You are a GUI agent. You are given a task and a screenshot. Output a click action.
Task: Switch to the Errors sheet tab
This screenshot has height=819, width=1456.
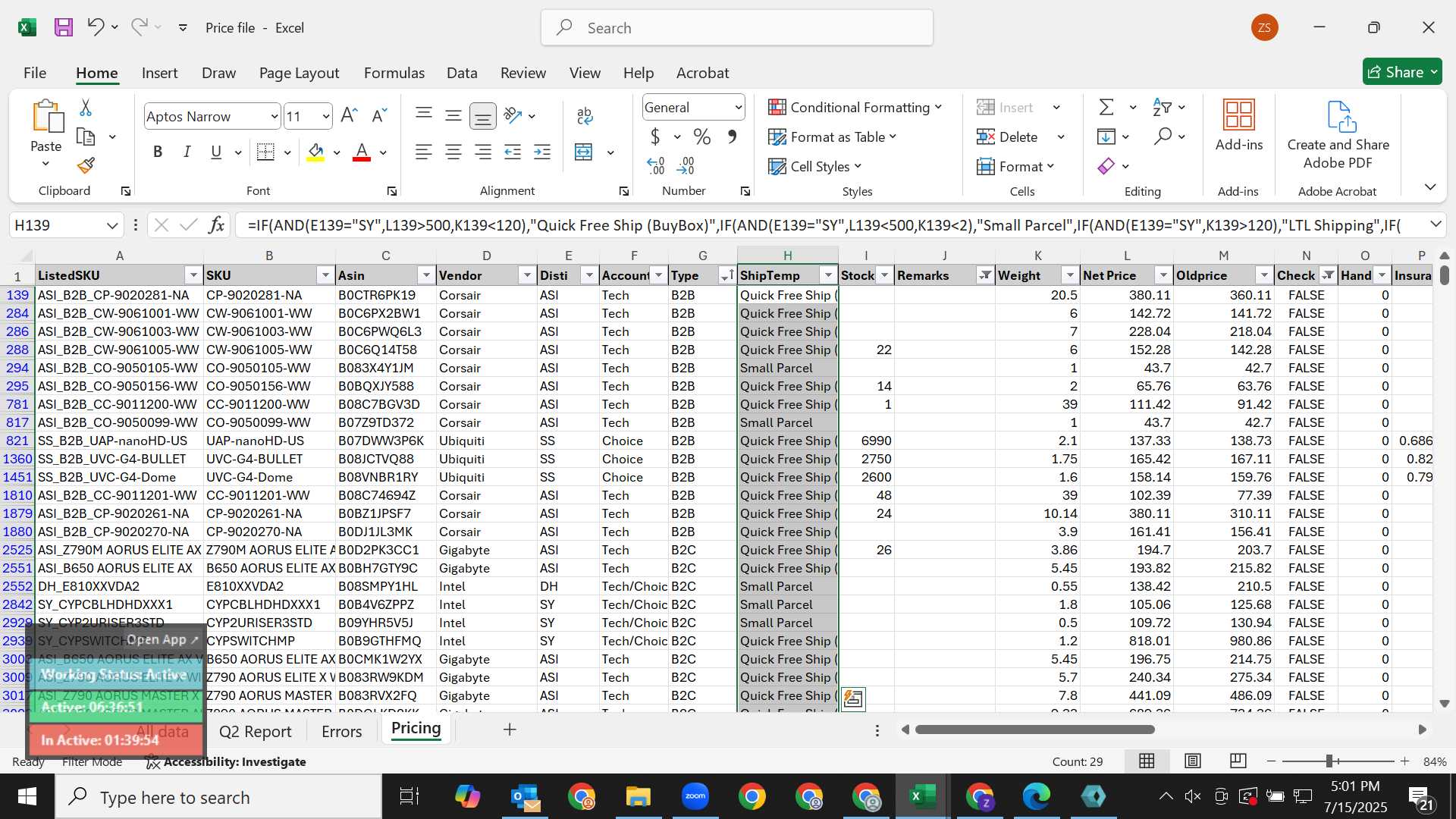tap(342, 731)
